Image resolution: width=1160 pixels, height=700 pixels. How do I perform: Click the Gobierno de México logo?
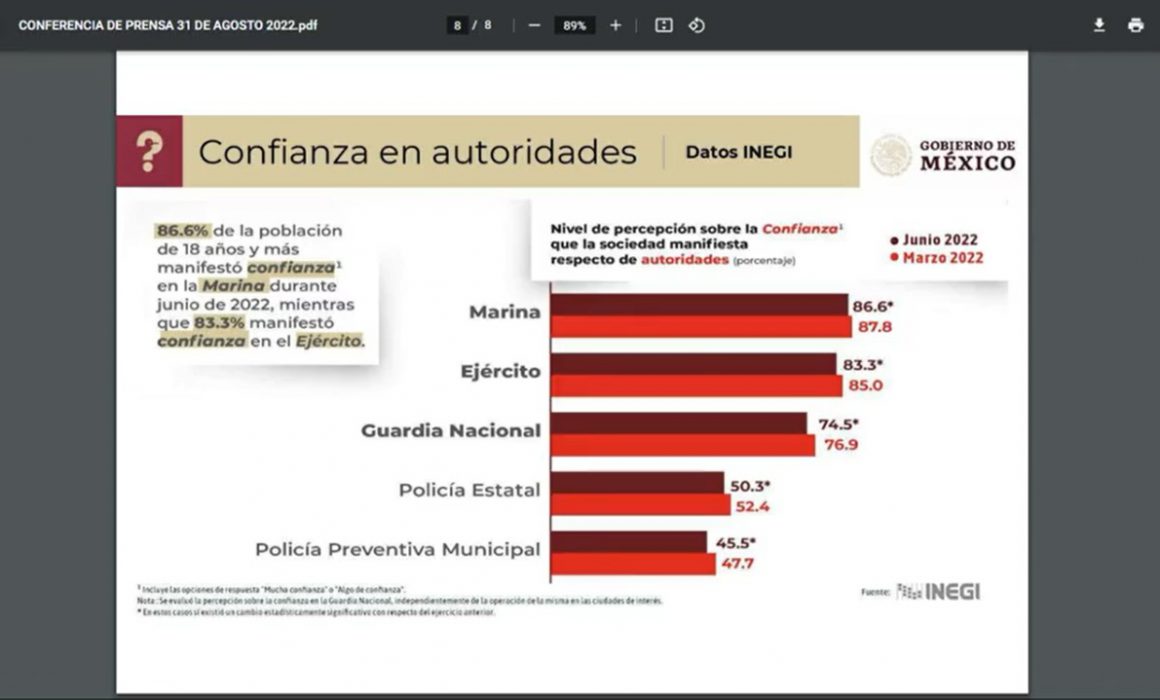pos(942,155)
